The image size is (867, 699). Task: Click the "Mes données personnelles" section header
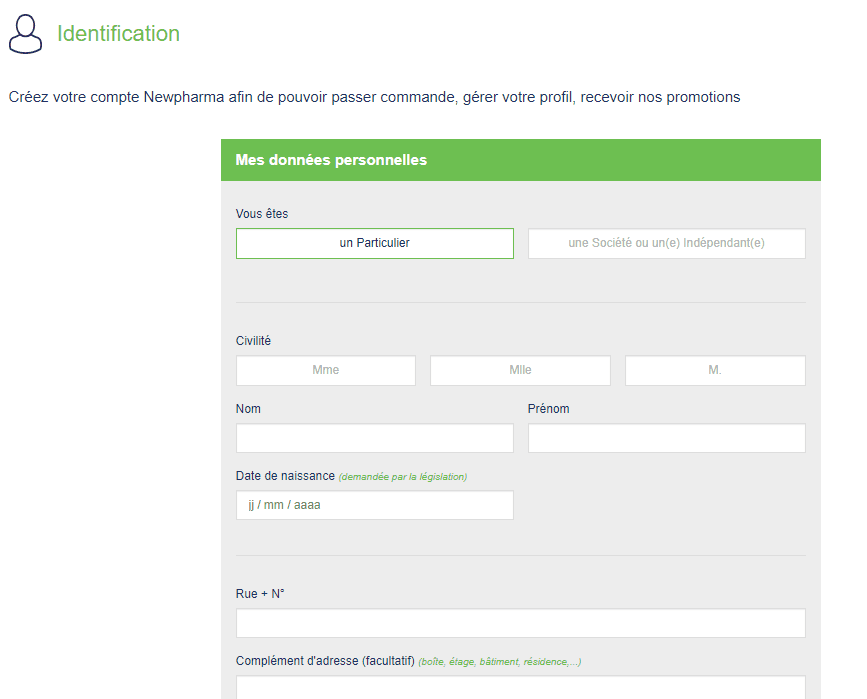pos(331,160)
